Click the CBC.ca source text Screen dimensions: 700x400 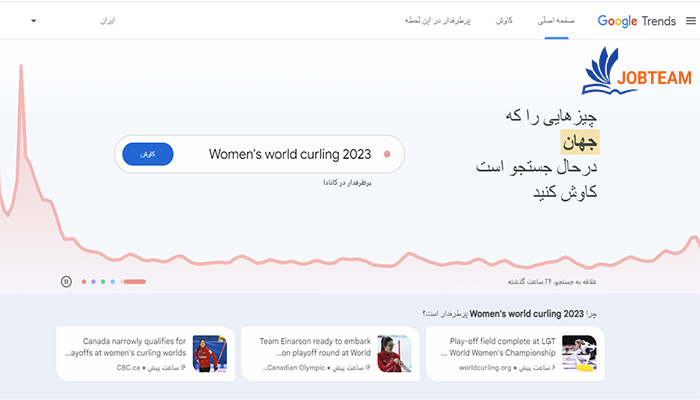[128, 367]
